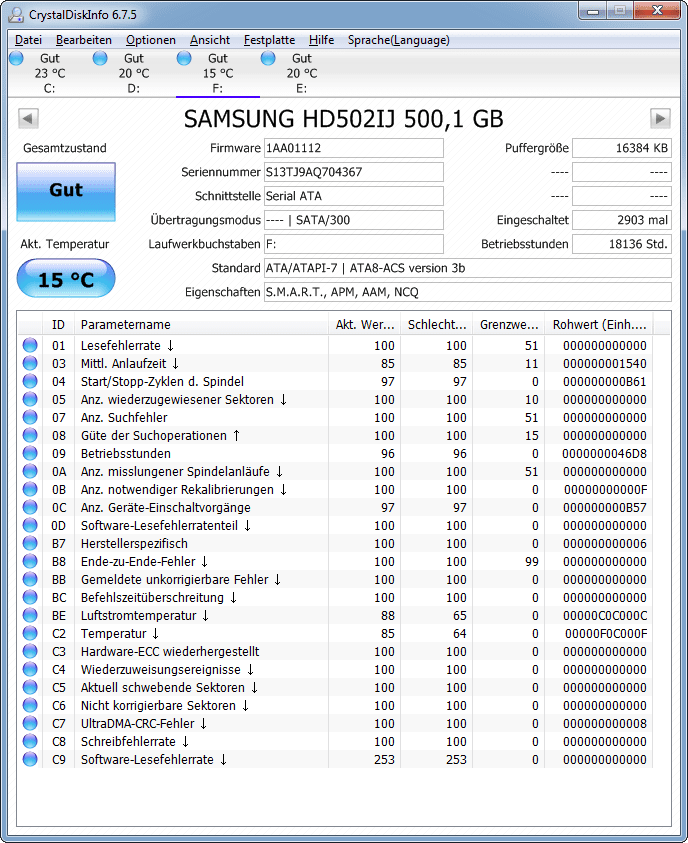Click the Parametername column header
Screen dimensions: 688x843
201,325
